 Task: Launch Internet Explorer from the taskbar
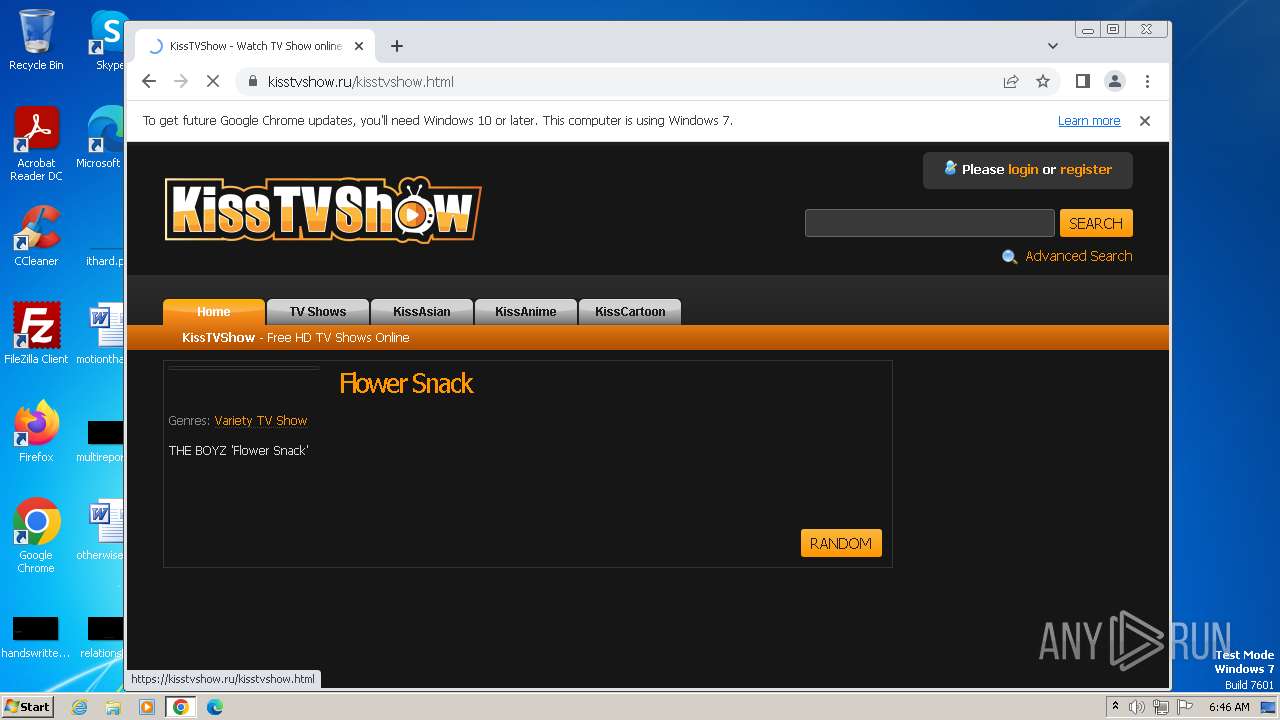coord(80,707)
